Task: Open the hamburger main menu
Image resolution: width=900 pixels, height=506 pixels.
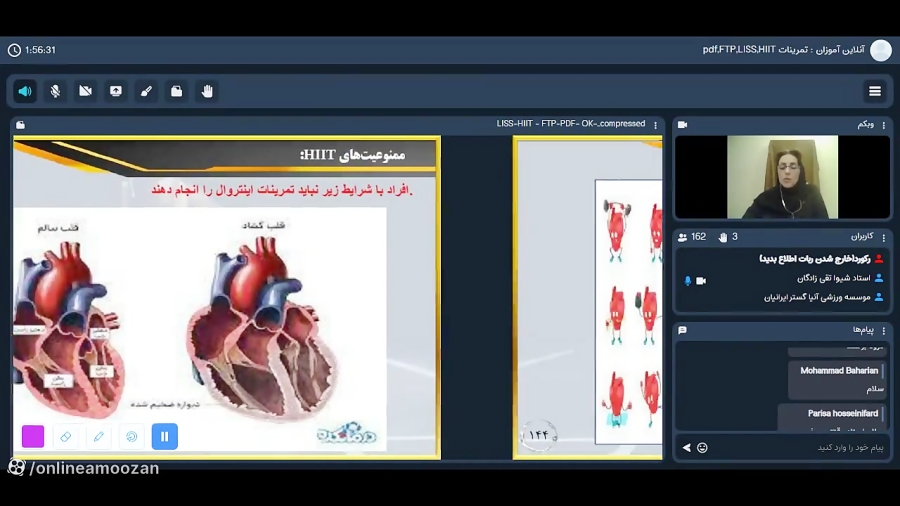Action: (x=875, y=91)
